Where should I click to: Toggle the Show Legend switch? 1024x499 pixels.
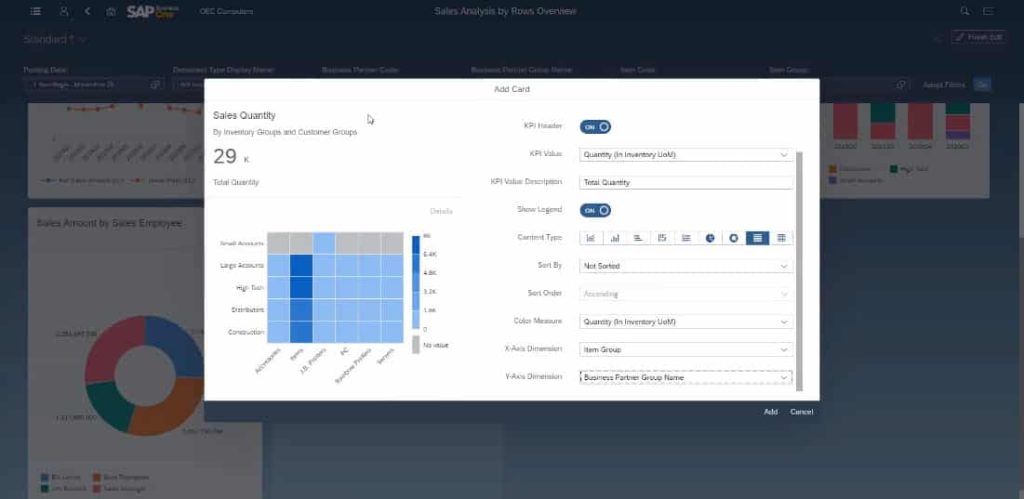point(595,210)
